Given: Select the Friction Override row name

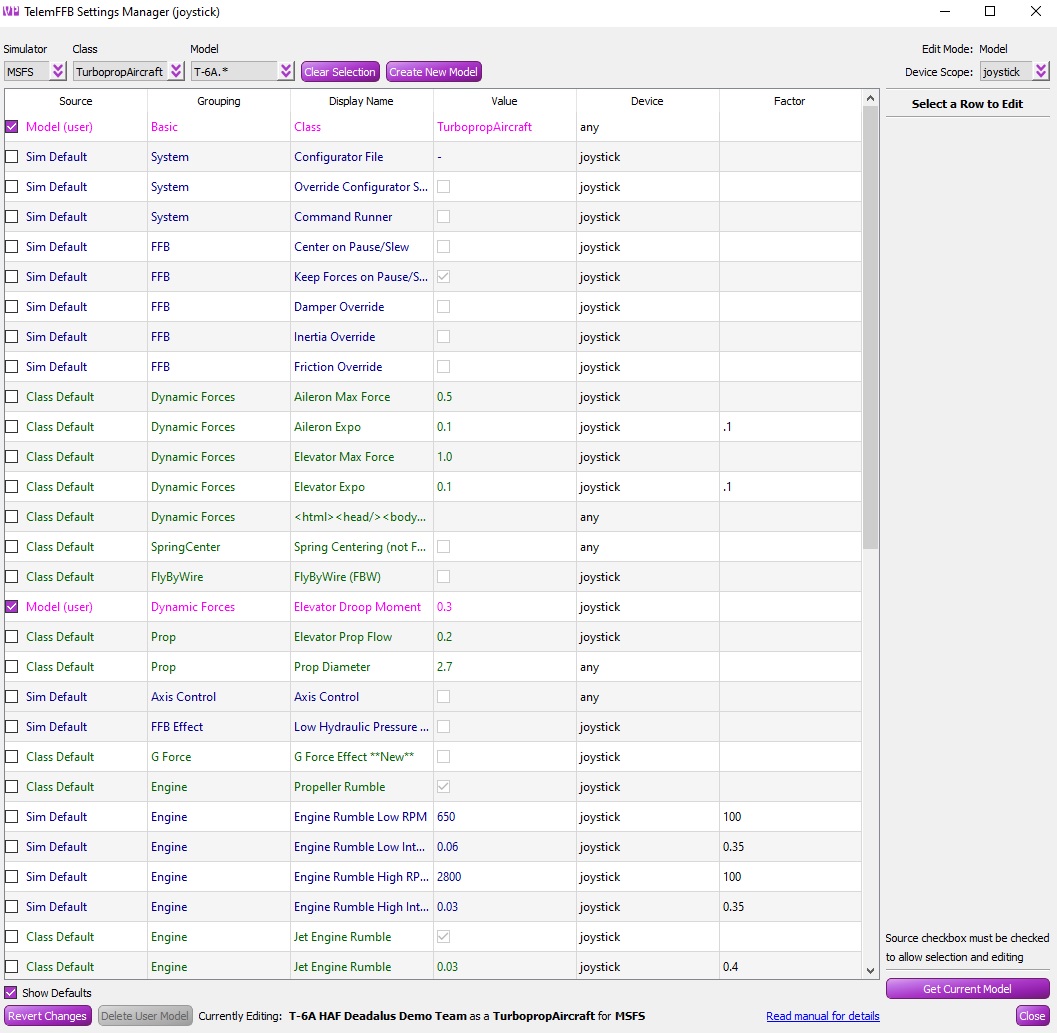Looking at the screenshot, I should [338, 367].
